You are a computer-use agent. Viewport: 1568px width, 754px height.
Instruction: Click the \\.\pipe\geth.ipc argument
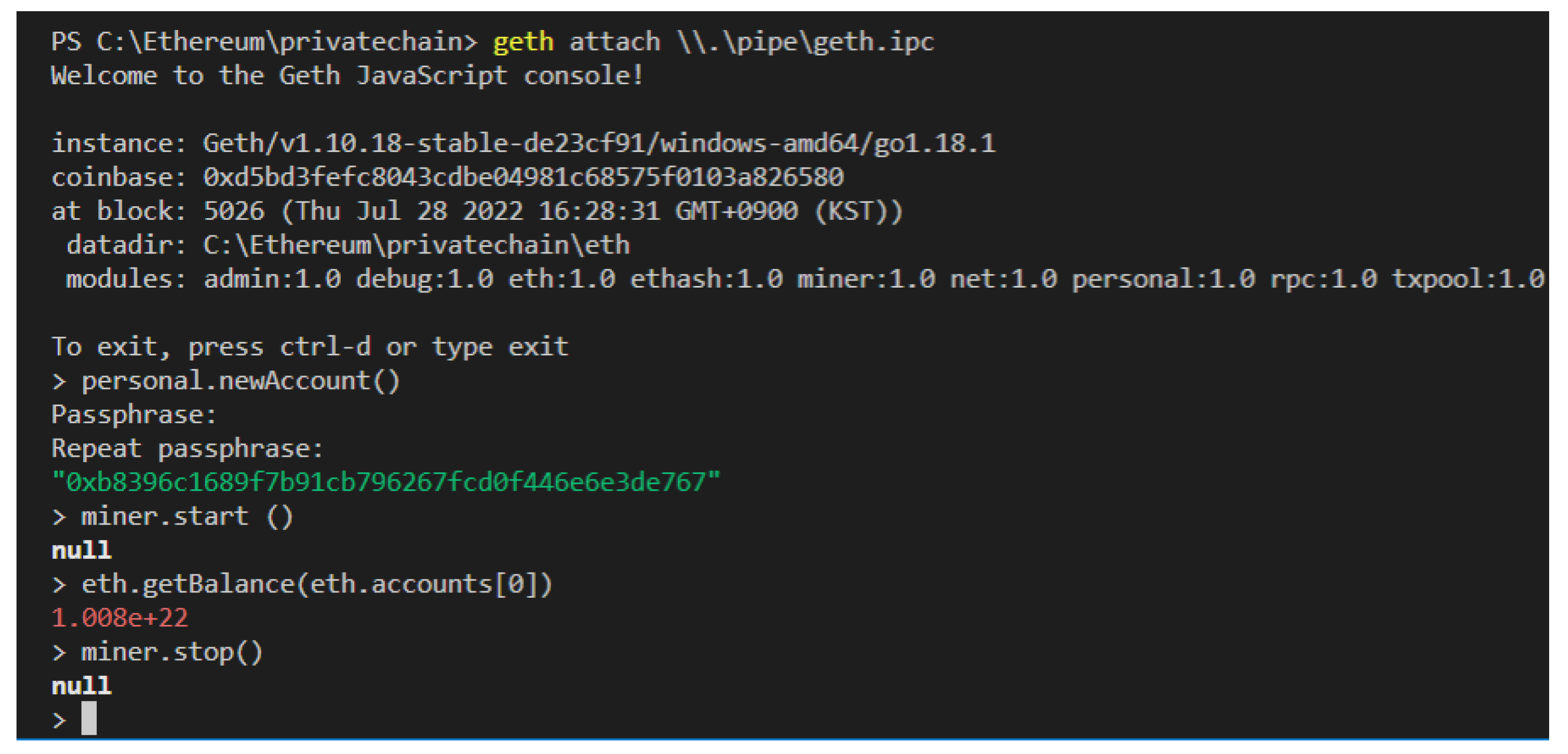point(805,42)
